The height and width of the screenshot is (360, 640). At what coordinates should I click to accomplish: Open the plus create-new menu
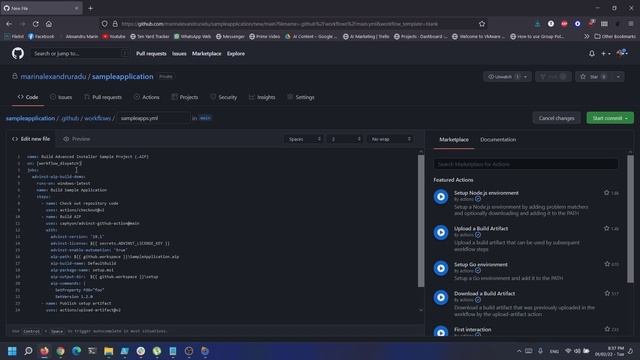[606, 53]
